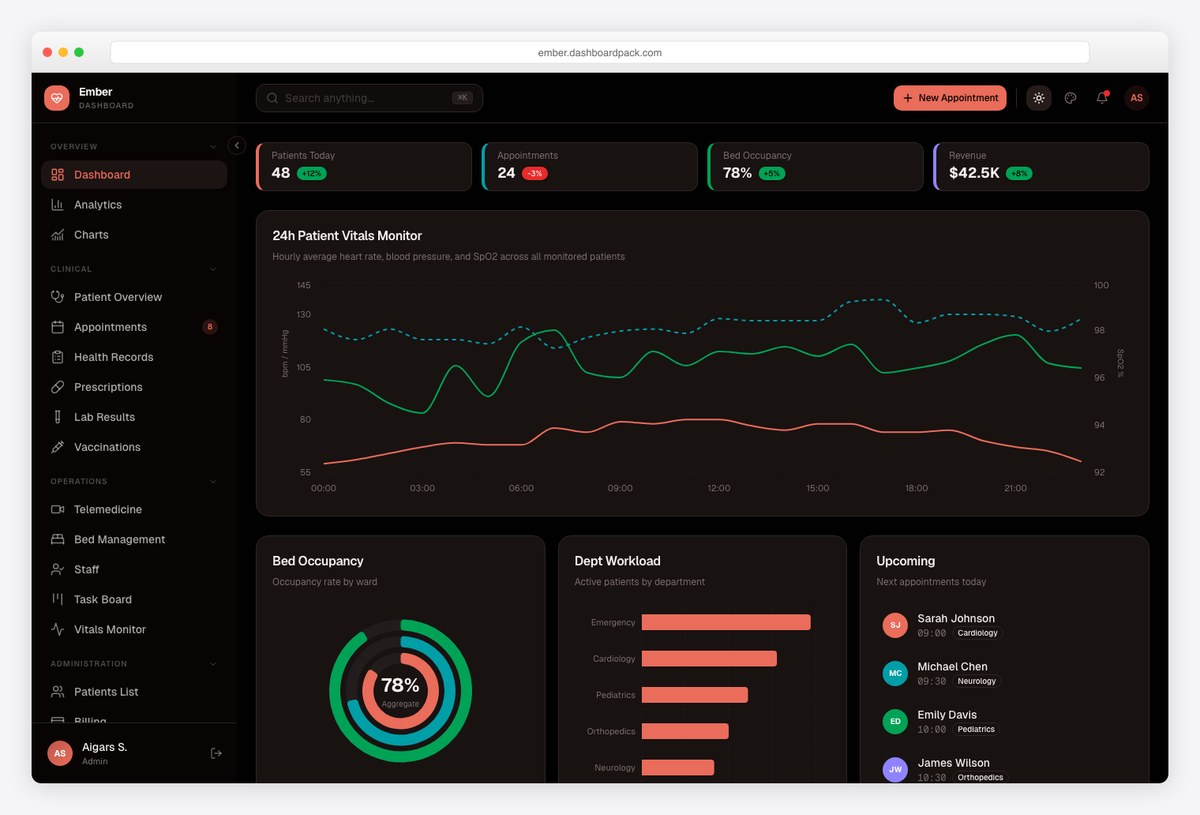Open the AS avatar in top bar
The image size is (1200, 815).
(x=1136, y=98)
